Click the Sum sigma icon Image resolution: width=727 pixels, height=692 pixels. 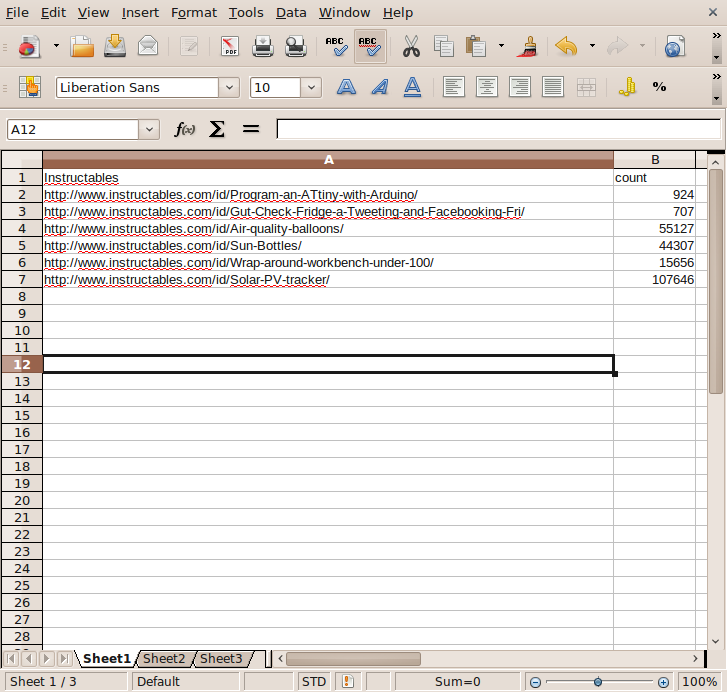tap(217, 129)
